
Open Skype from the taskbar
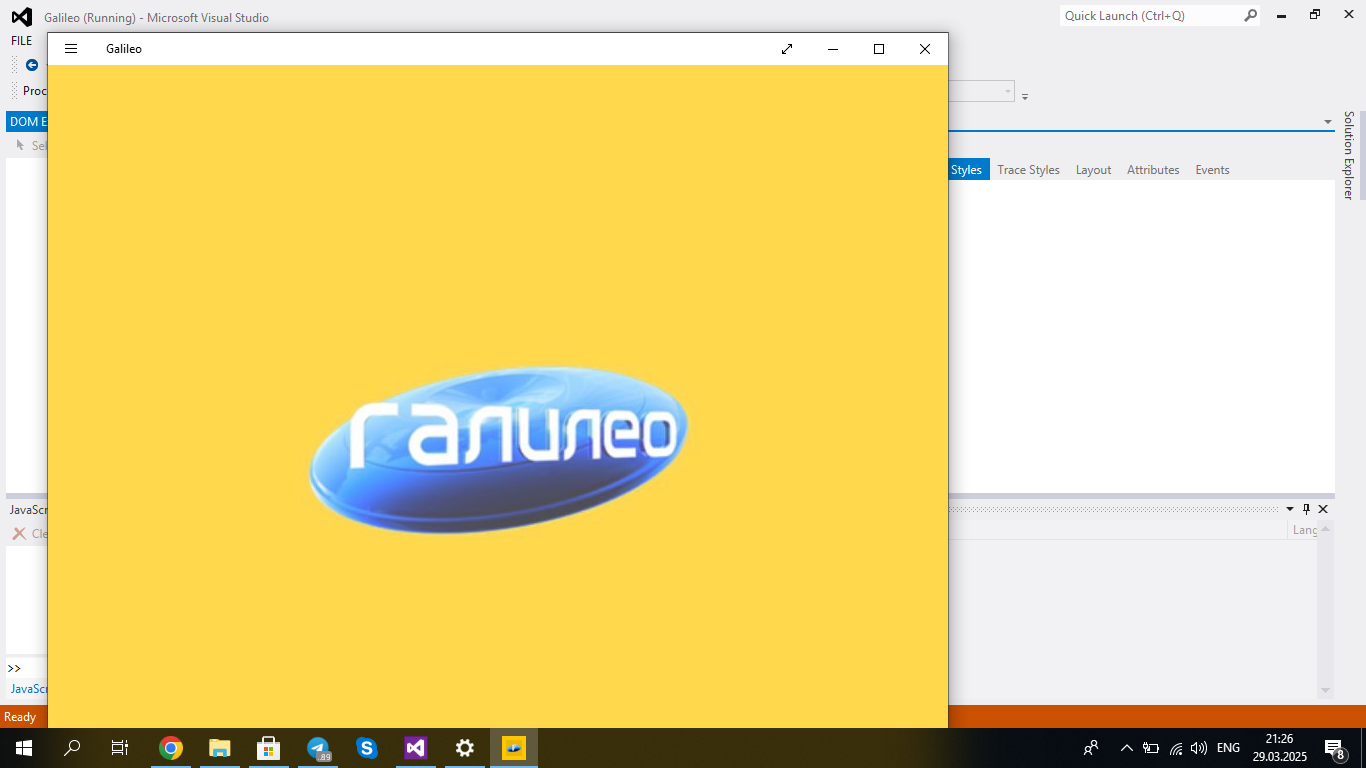366,748
